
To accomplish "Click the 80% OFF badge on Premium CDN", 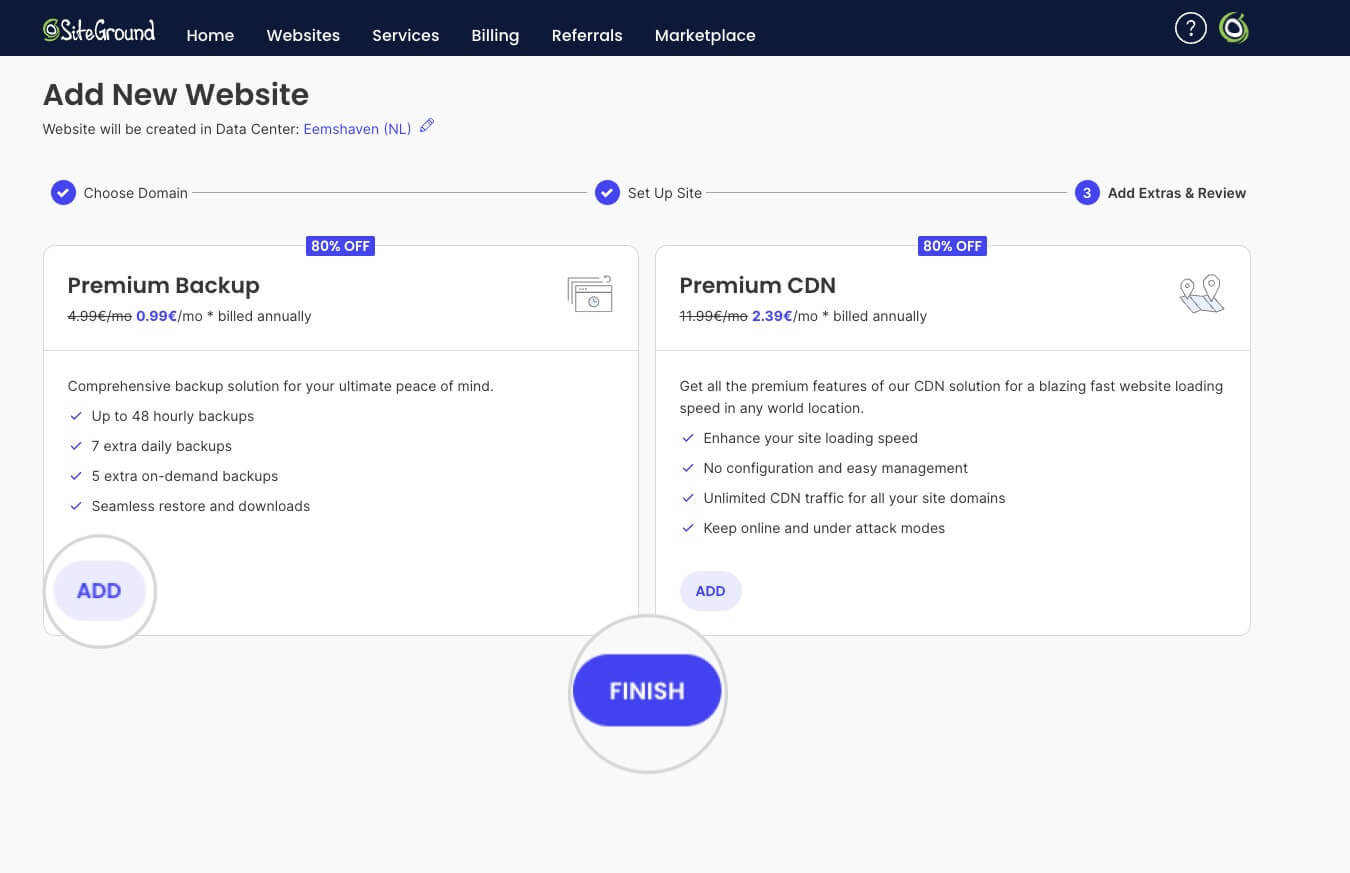I will click(952, 246).
